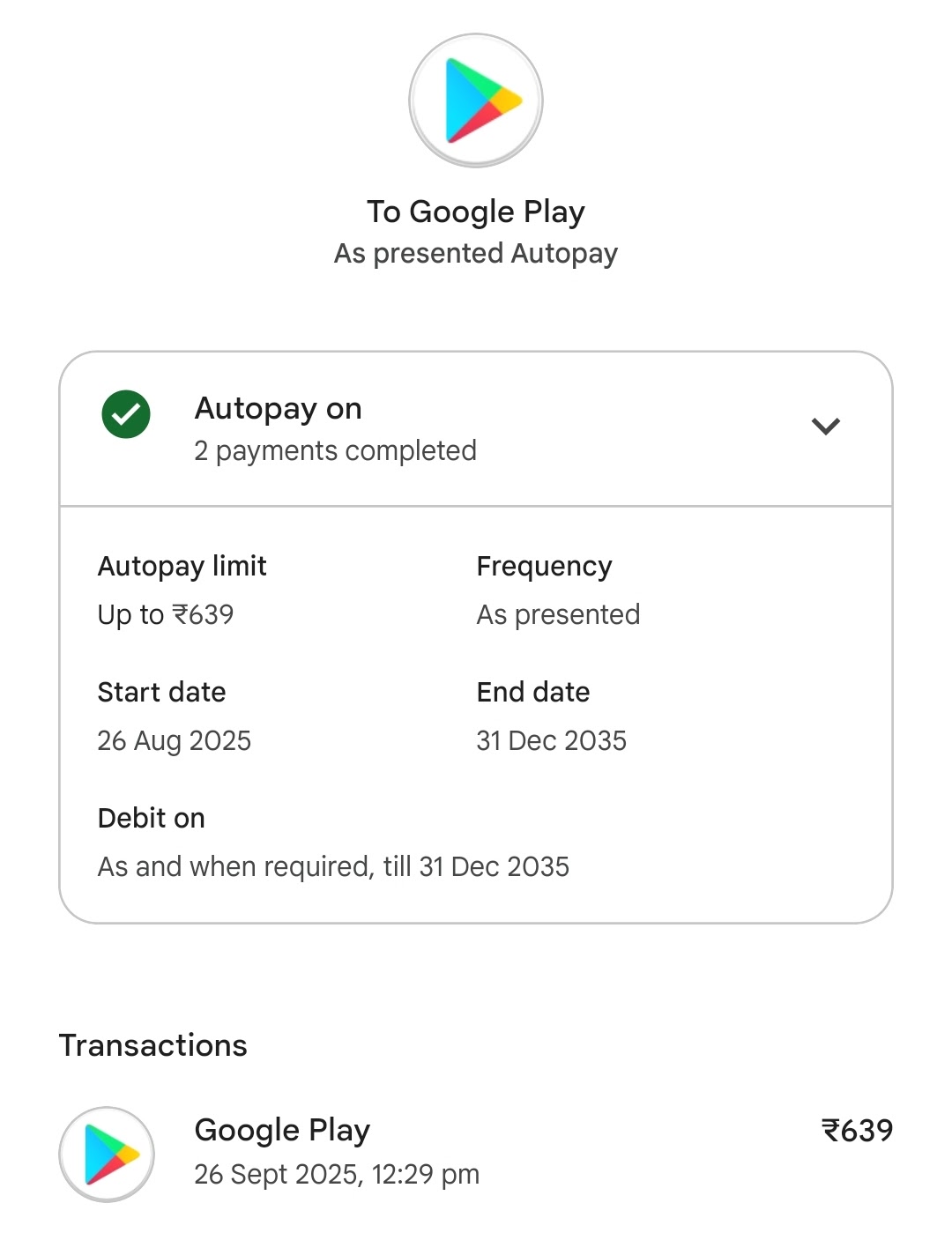Click 'As presented' frequency value

[558, 614]
